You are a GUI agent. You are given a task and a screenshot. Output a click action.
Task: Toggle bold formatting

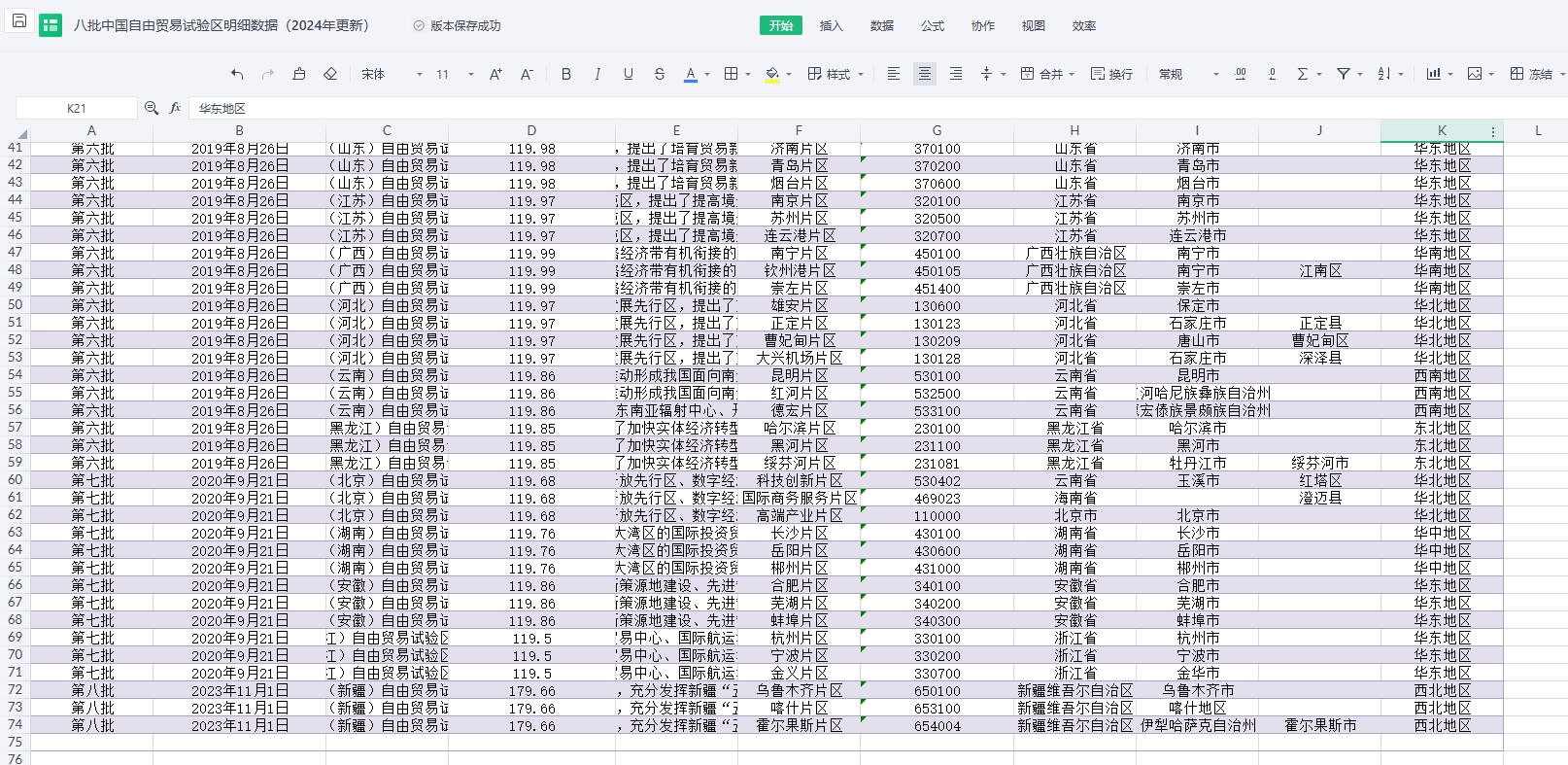click(566, 74)
